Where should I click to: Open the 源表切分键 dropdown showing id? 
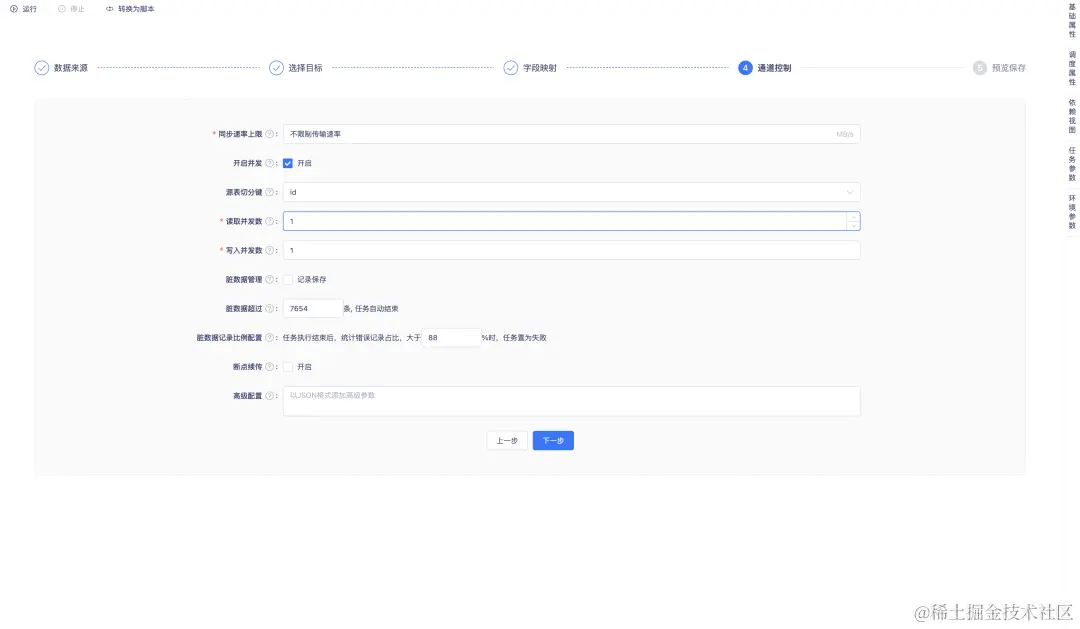tap(572, 192)
